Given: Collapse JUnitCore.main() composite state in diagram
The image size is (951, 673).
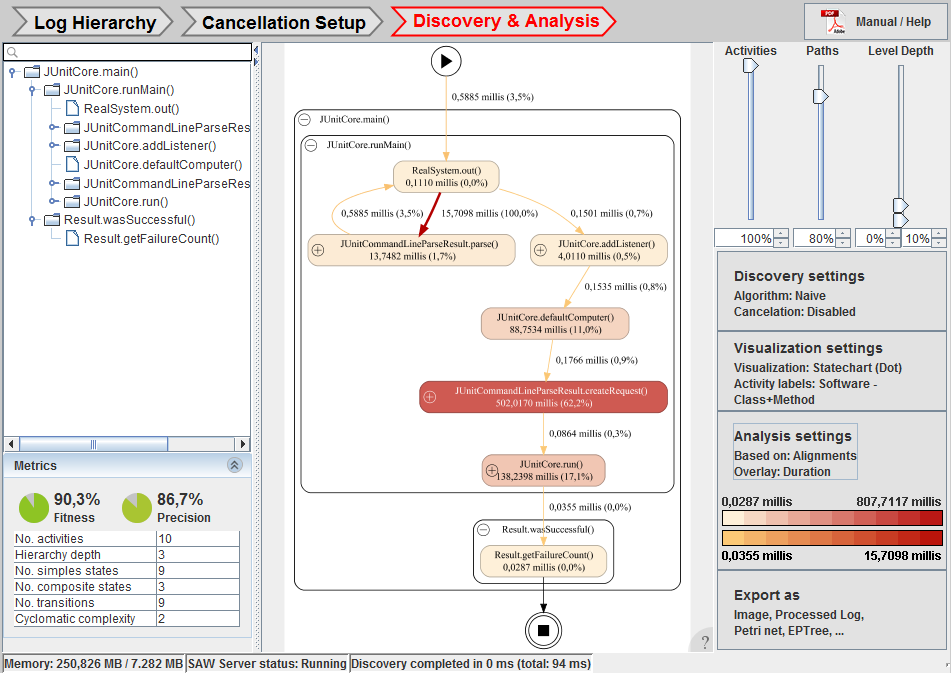Looking at the screenshot, I should point(305,119).
